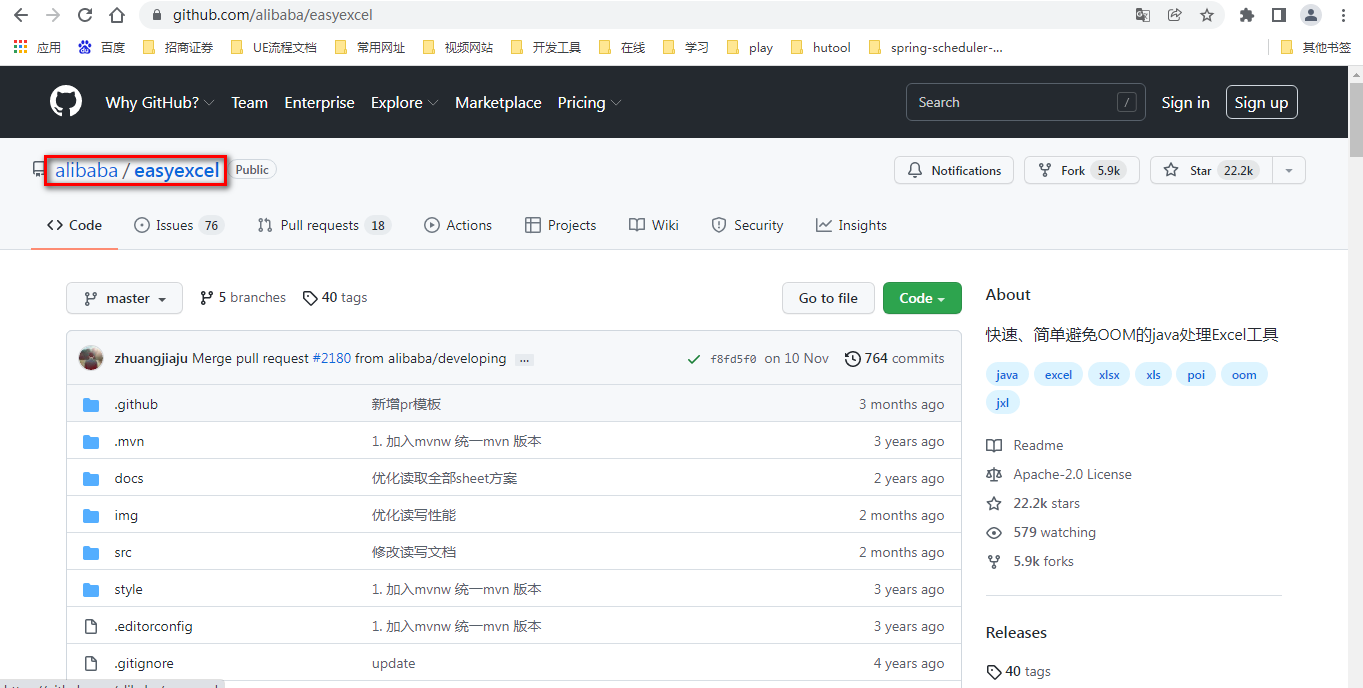Open the hutool bookmarks folder
The image size is (1363, 688).
click(x=820, y=47)
